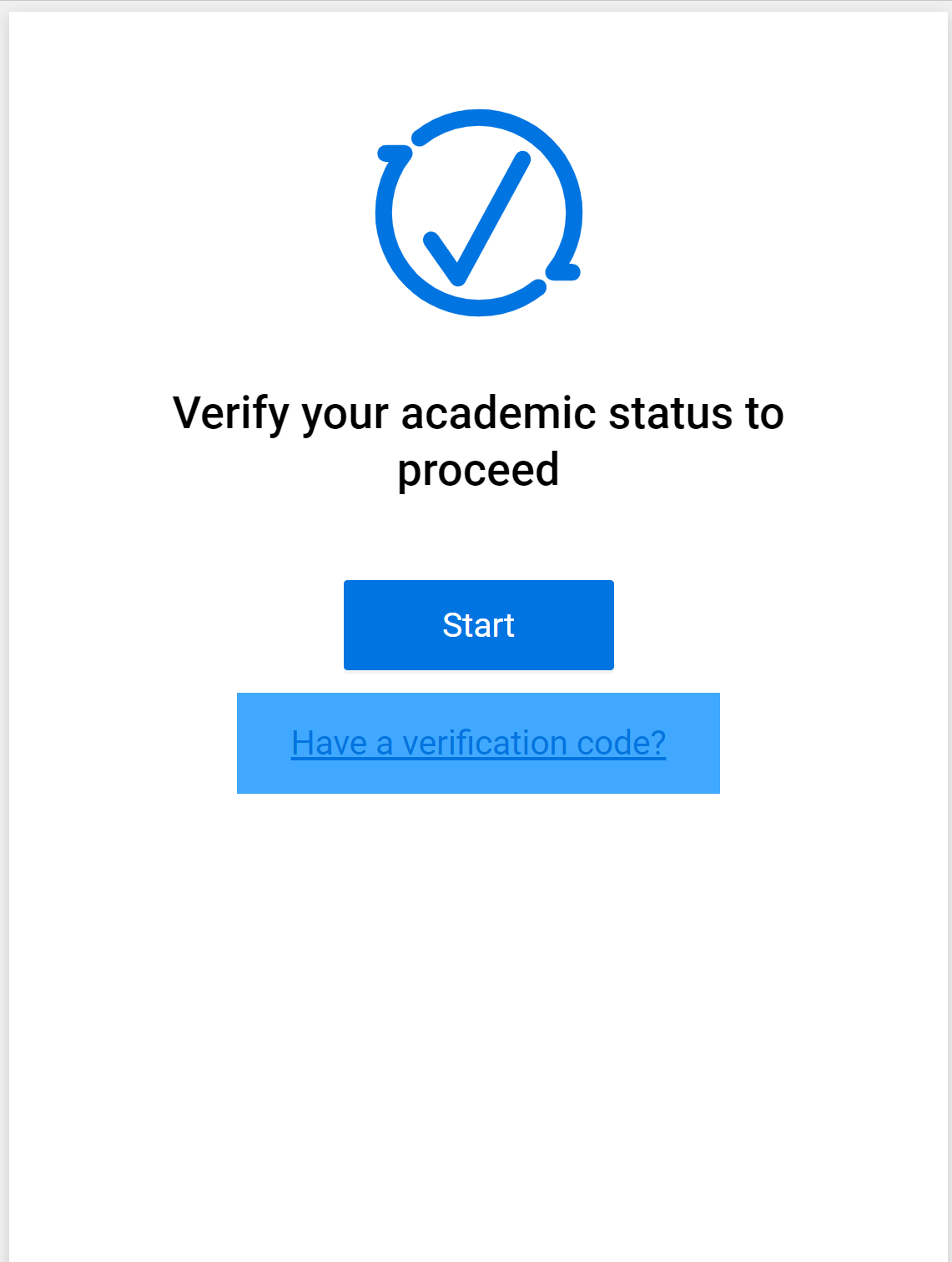This screenshot has height=1262, width=952.
Task: Select the 'Verify your academic status' heading
Action: click(x=478, y=441)
